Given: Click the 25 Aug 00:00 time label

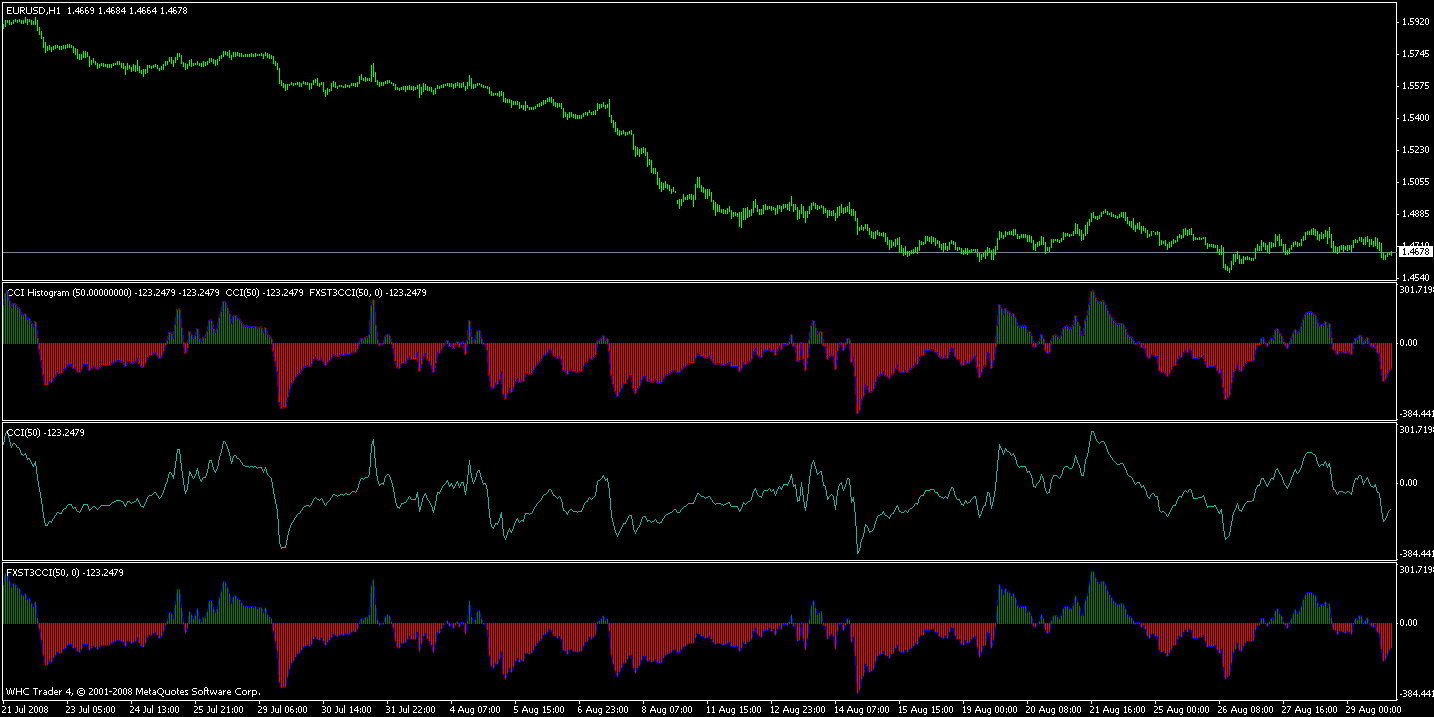Looking at the screenshot, I should (1179, 709).
